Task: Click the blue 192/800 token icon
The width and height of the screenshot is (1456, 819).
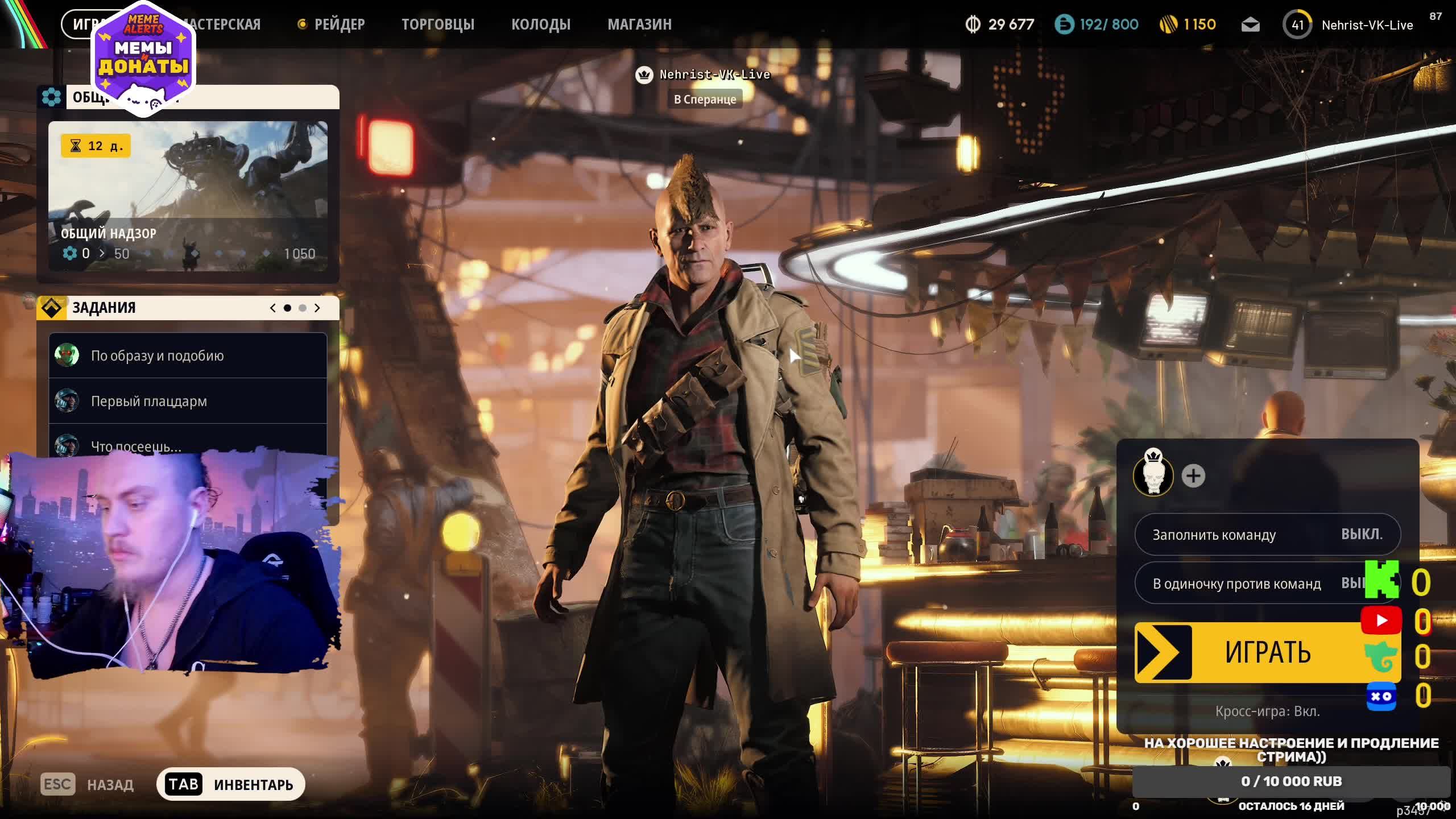Action: (x=1064, y=24)
